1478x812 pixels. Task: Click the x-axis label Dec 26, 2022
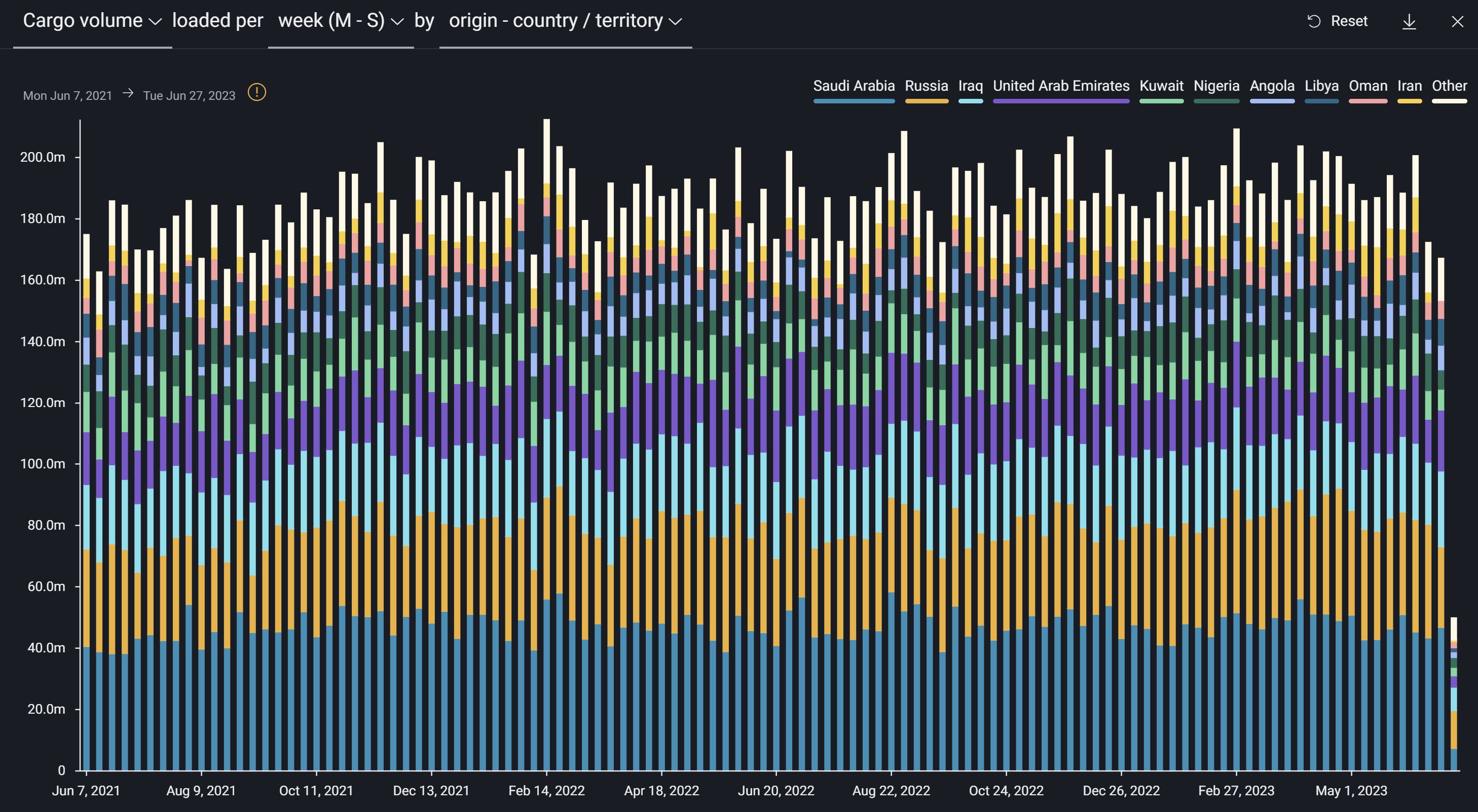[1121, 790]
